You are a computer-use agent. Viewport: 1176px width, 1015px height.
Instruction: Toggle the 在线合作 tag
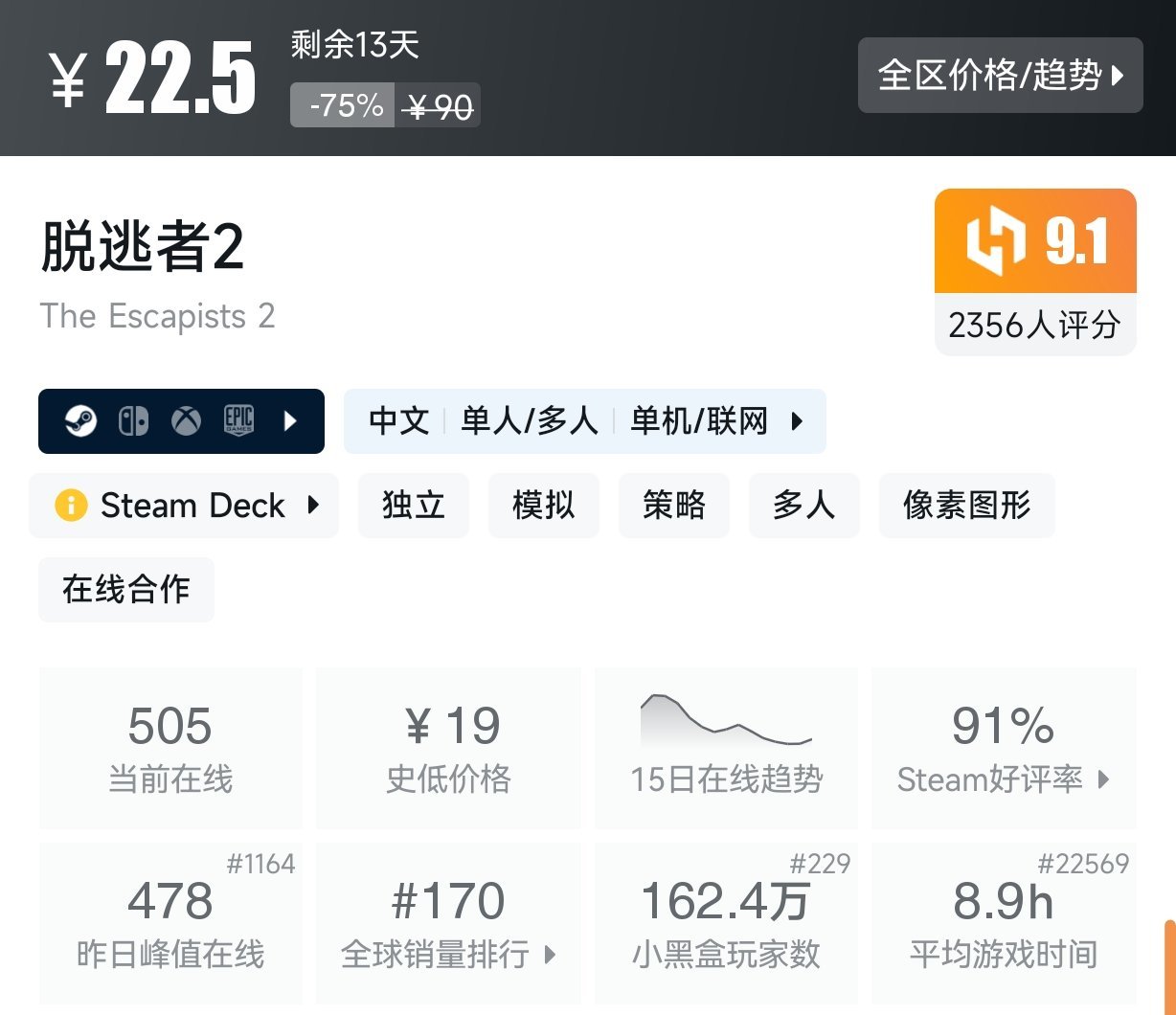pyautogui.click(x=125, y=590)
